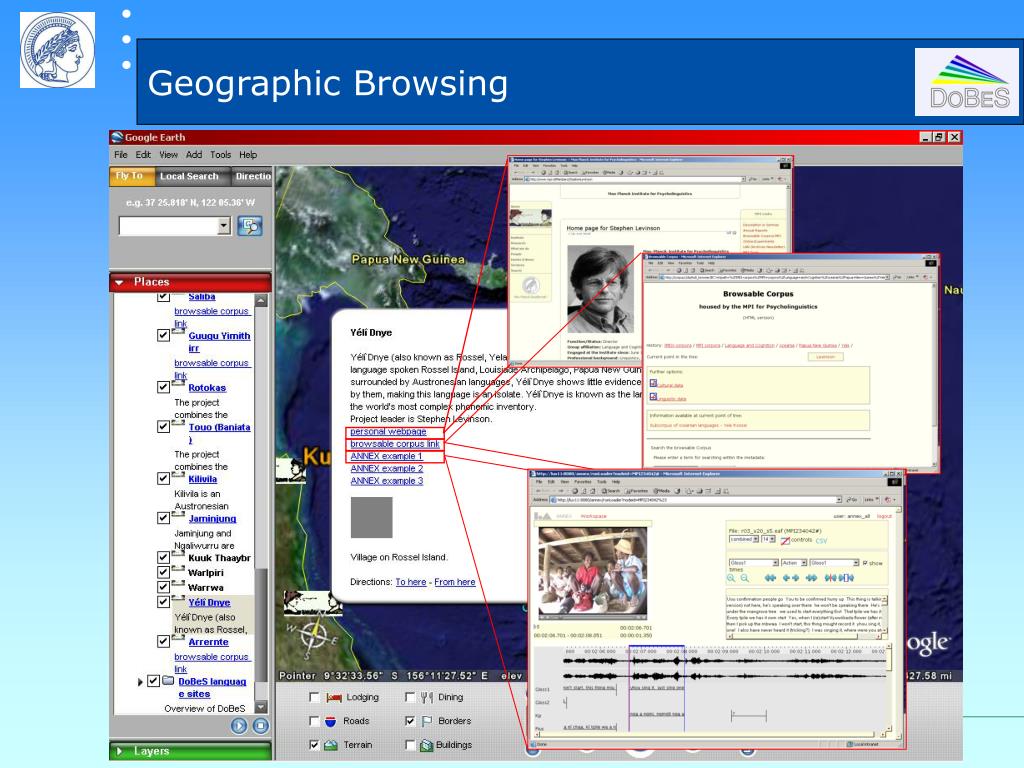Click the Roads highway shield icon
Image resolution: width=1024 pixels, height=768 pixels.
pyautogui.click(x=331, y=721)
